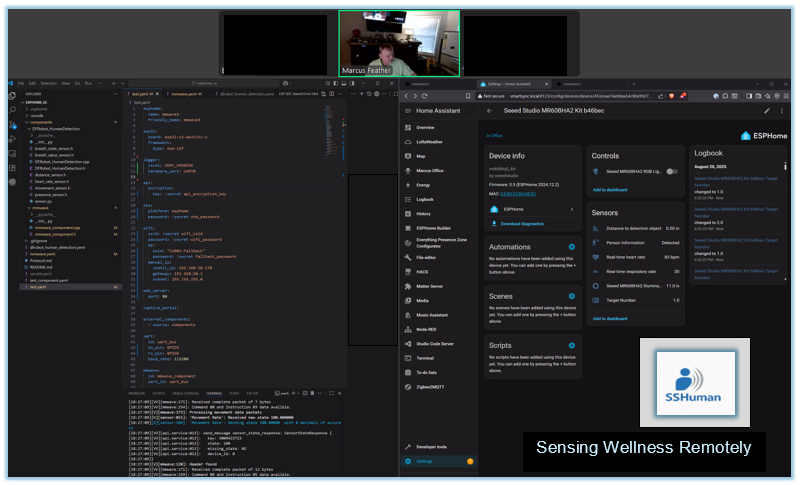Open the MAC address link in Device info
Screen dimensions: 802x485
click(x=518, y=193)
